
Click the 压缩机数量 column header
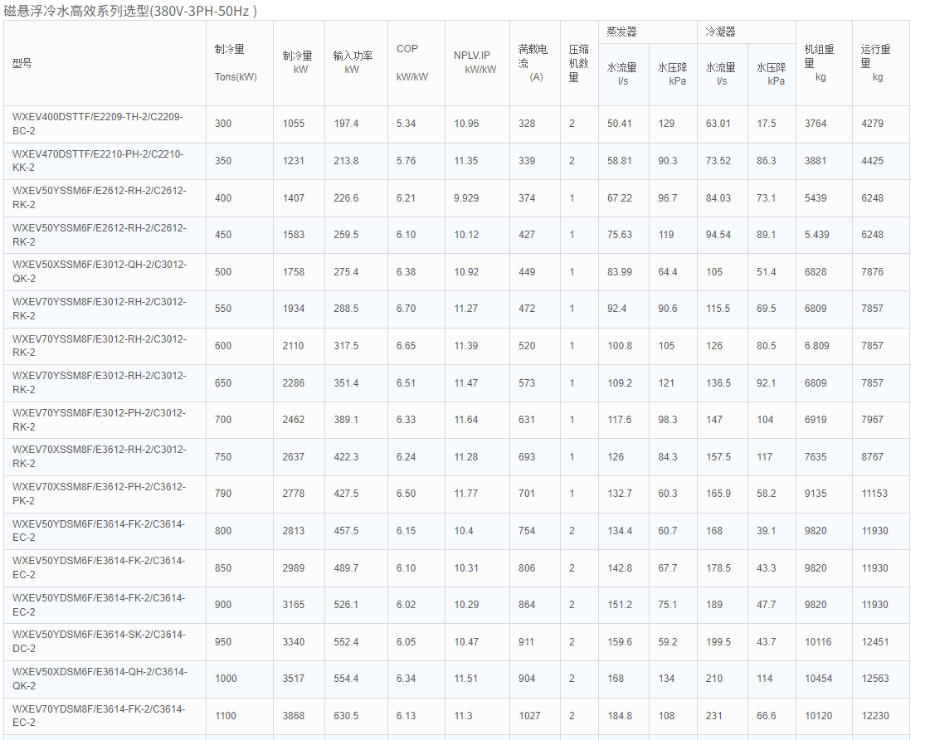tap(578, 62)
